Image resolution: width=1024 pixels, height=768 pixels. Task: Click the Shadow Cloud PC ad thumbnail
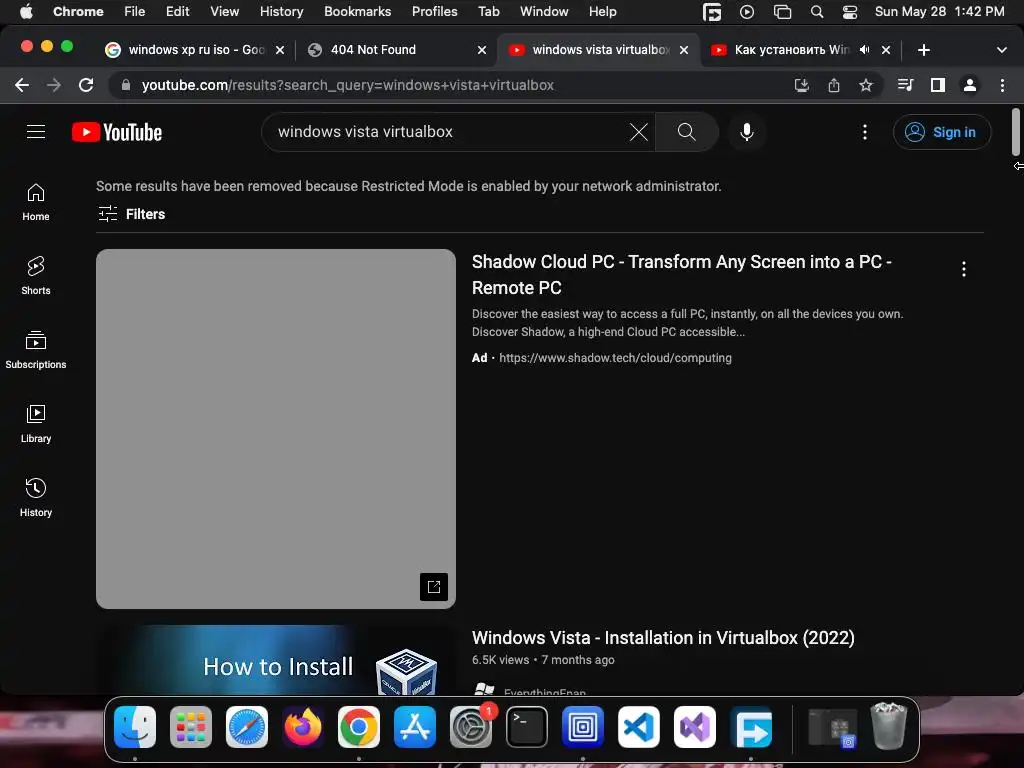(x=276, y=429)
